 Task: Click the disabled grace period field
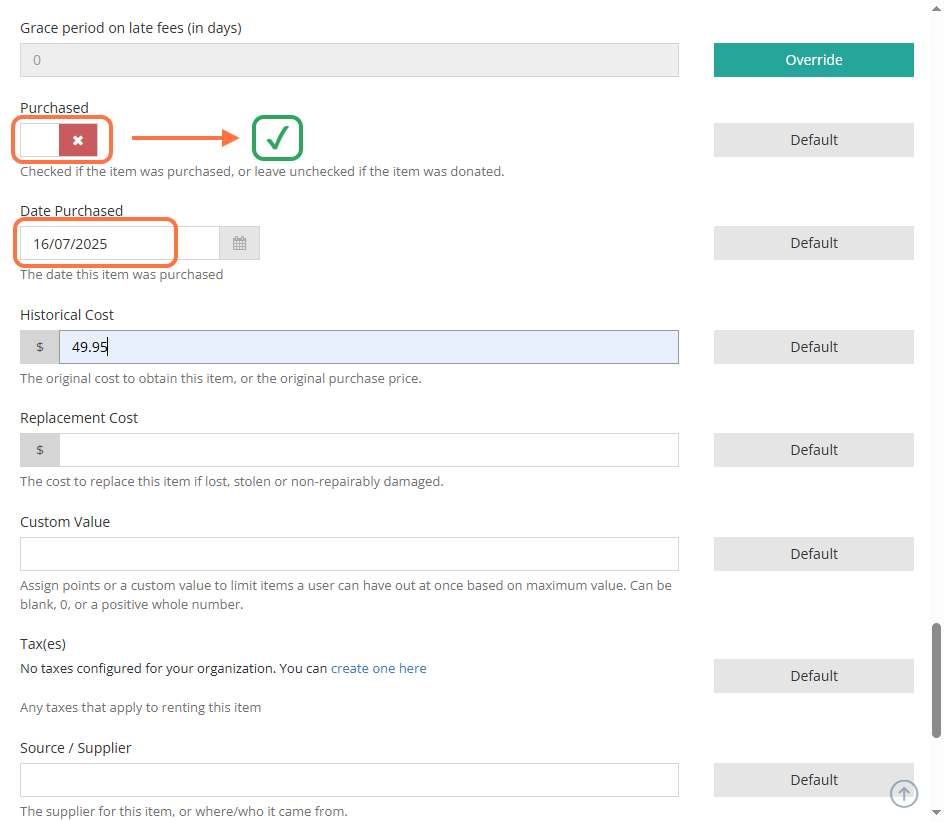(349, 60)
